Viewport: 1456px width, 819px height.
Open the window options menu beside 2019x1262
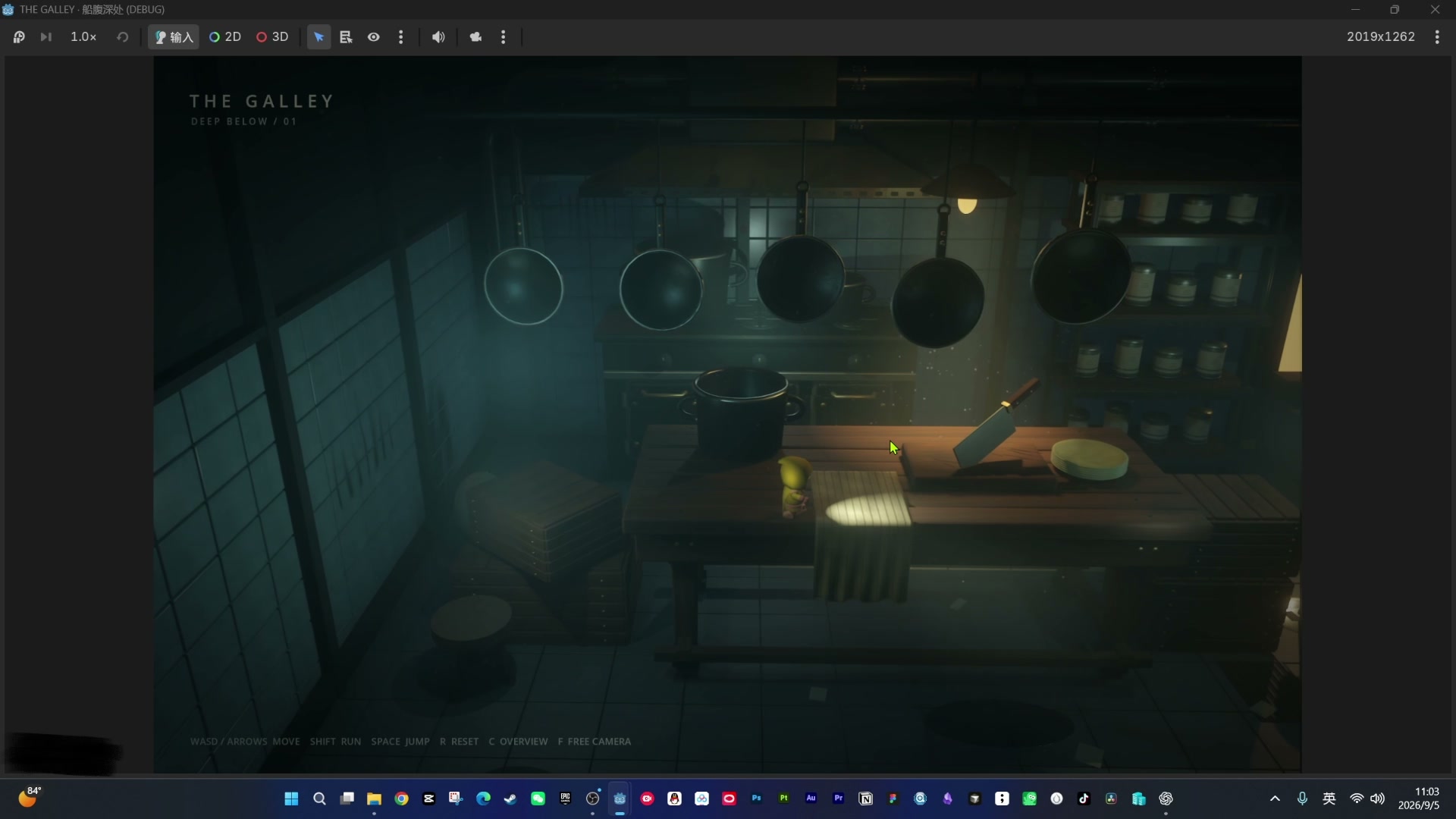pyautogui.click(x=1437, y=36)
